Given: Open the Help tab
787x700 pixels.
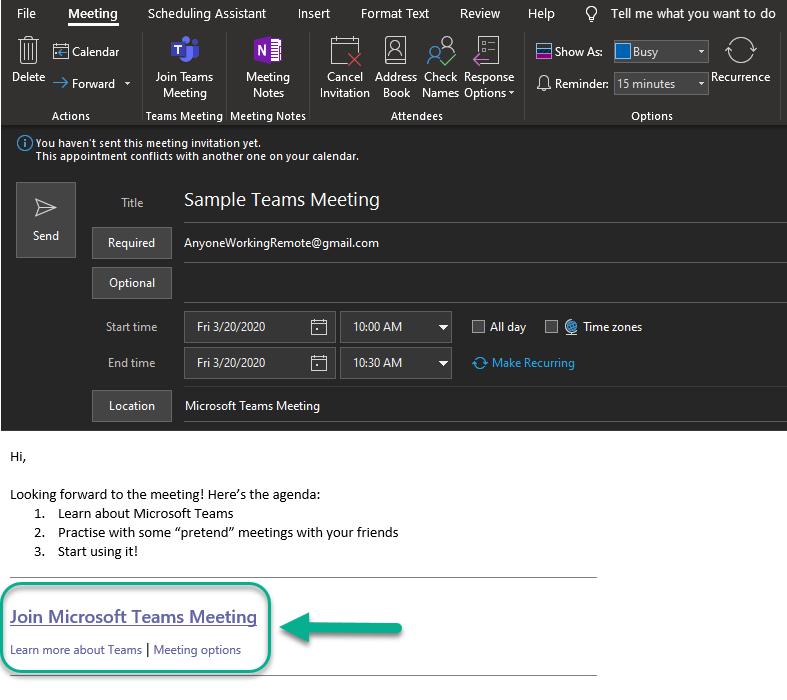Looking at the screenshot, I should pyautogui.click(x=541, y=14).
